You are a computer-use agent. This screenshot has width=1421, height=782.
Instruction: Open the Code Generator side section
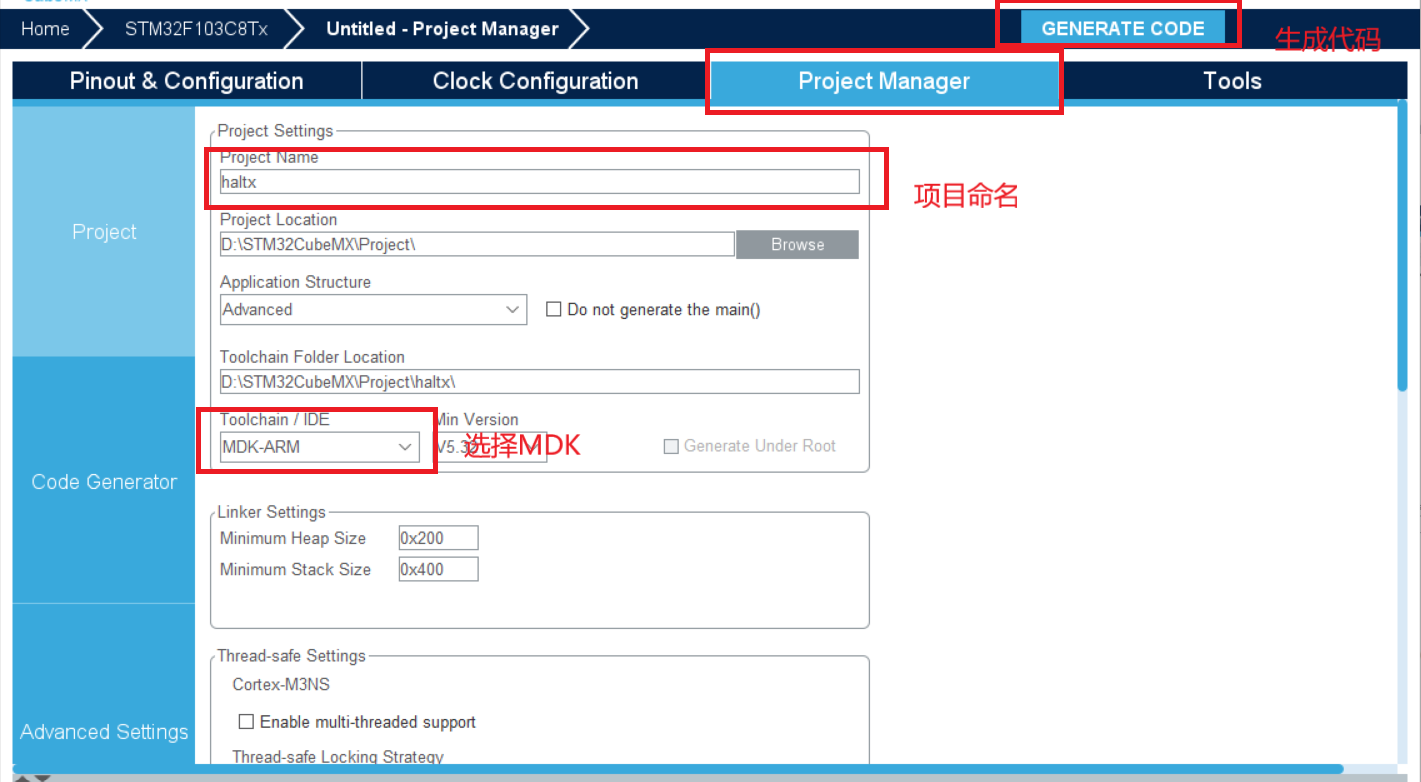tap(104, 482)
